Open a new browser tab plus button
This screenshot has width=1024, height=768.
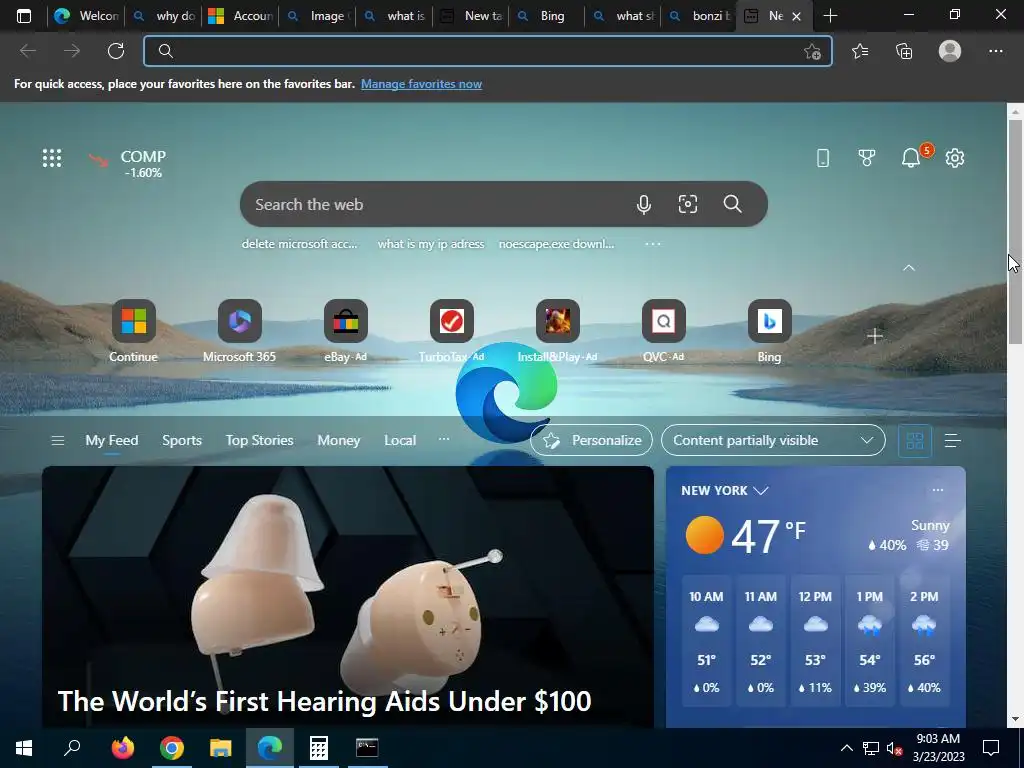(830, 16)
